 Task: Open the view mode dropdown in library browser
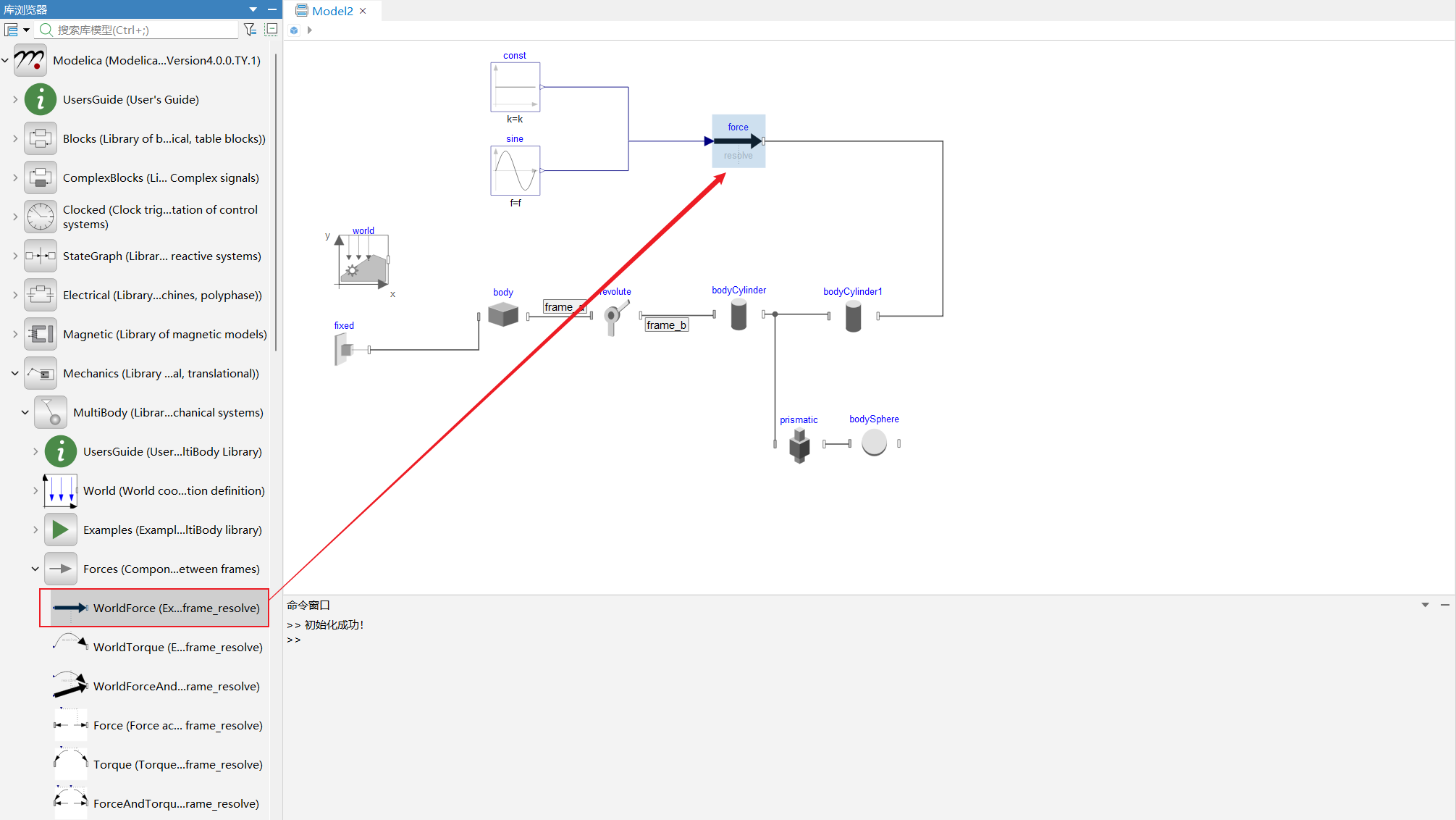17,30
